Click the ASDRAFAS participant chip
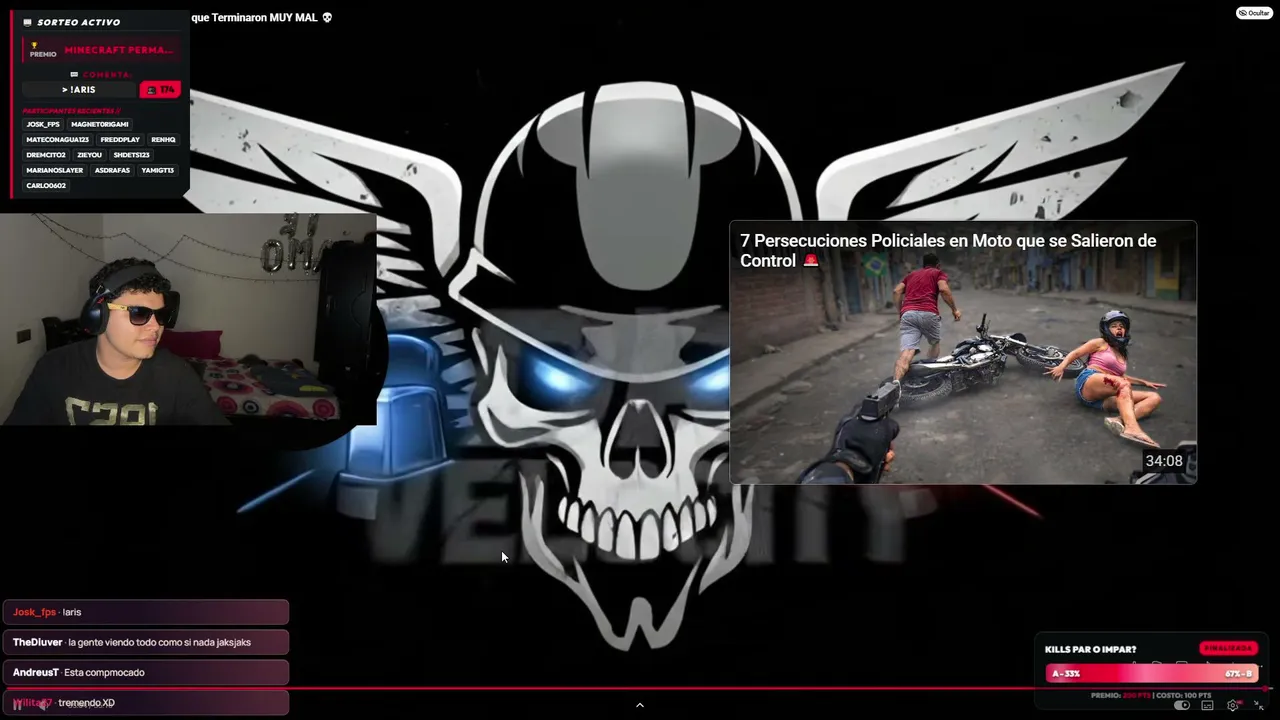 pyautogui.click(x=112, y=170)
